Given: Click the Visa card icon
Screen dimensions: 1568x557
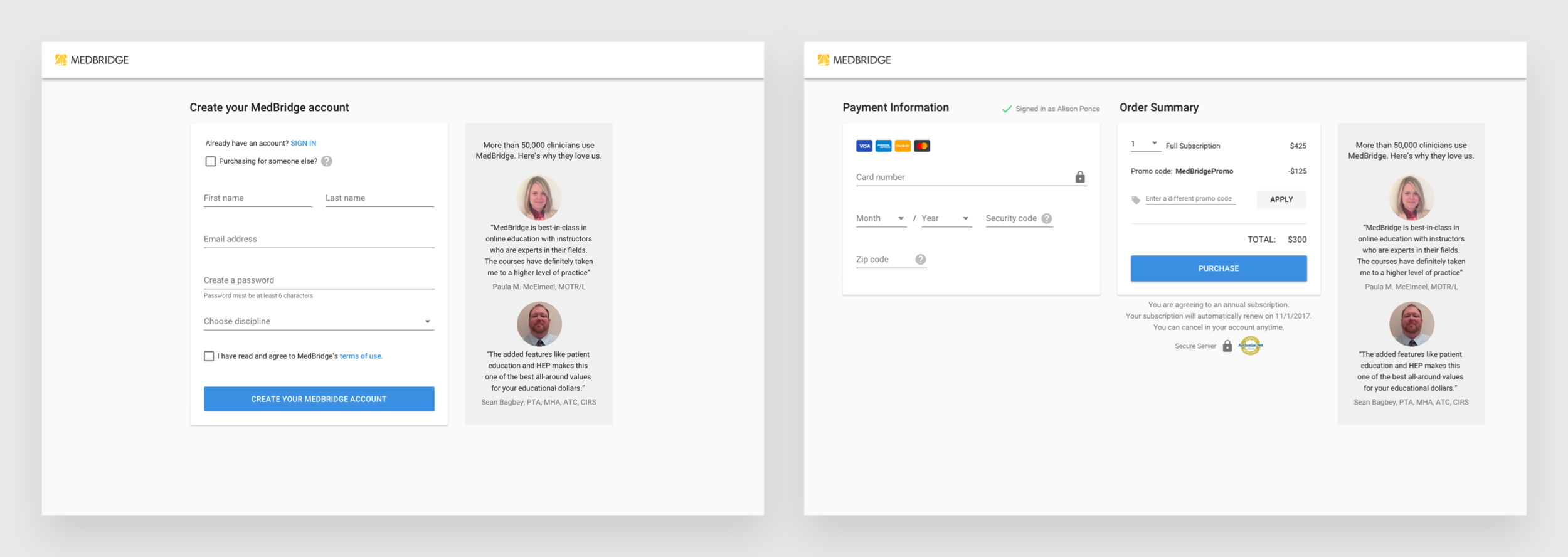Looking at the screenshot, I should click(x=864, y=146).
